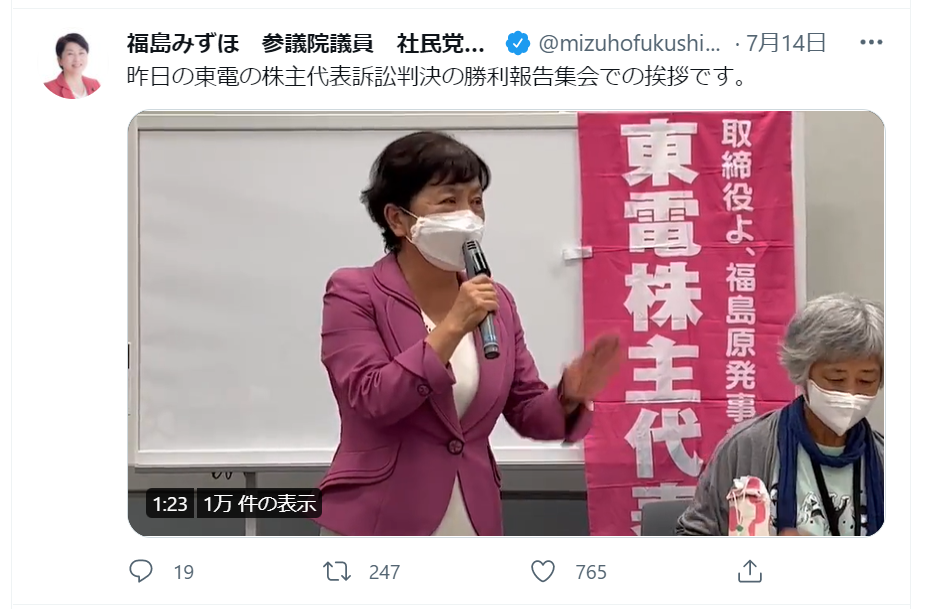Like the tweet with the heart icon

click(x=543, y=571)
